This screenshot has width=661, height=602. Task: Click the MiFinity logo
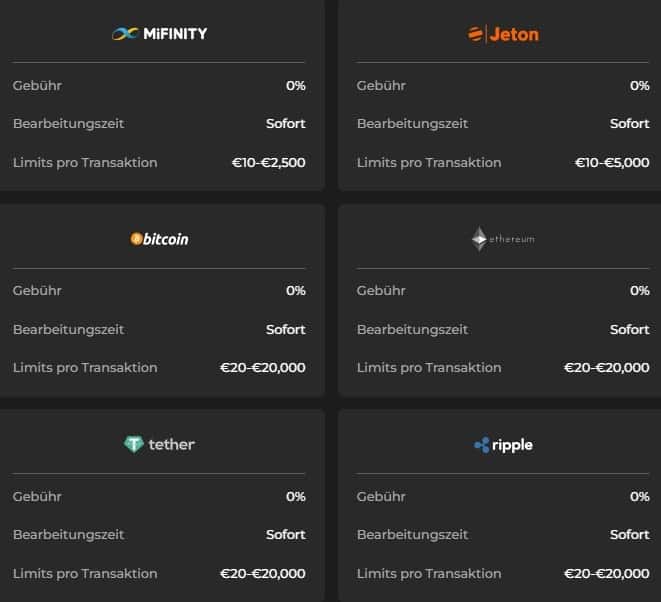point(160,34)
